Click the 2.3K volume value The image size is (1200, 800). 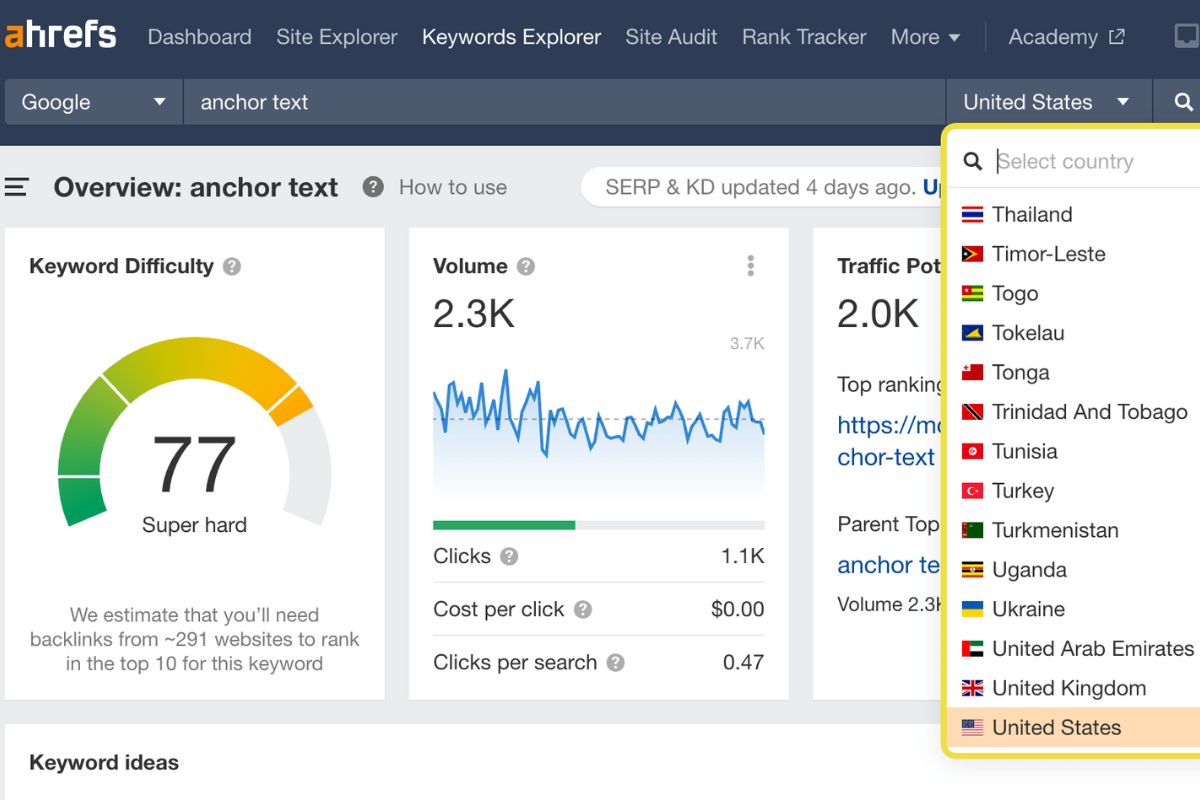(474, 314)
